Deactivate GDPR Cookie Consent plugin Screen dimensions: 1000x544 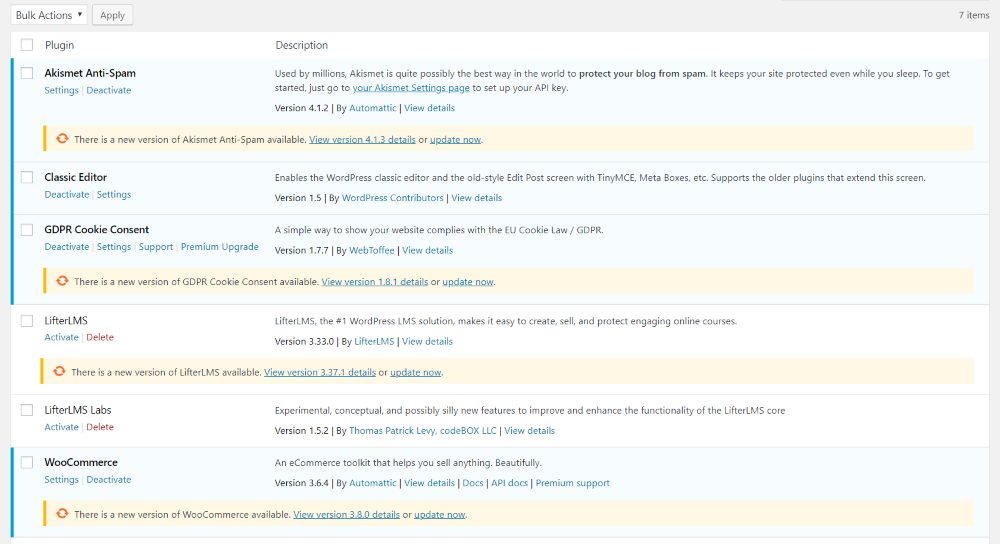[x=66, y=246]
